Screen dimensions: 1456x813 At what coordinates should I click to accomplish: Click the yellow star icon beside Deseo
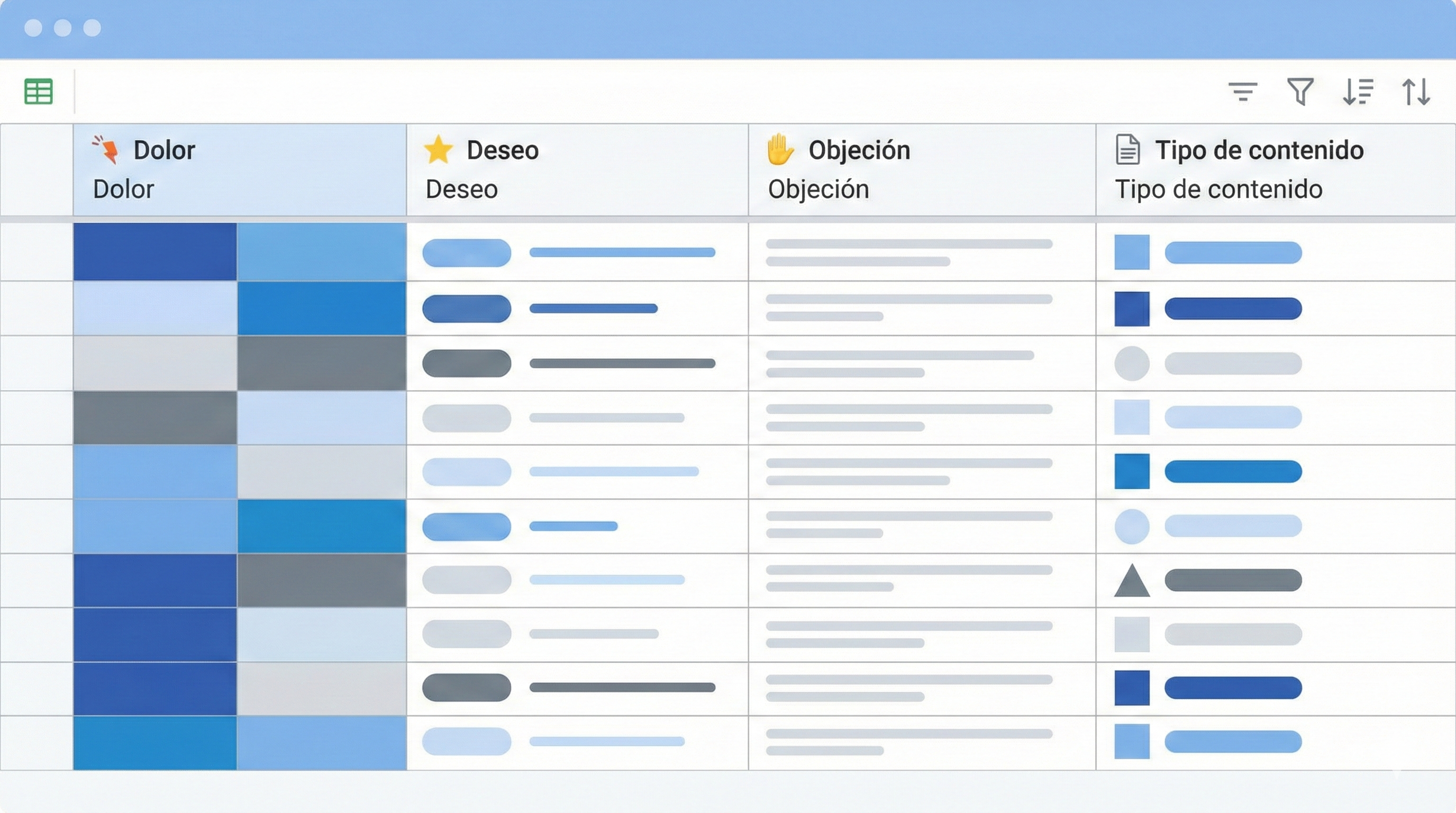[438, 150]
